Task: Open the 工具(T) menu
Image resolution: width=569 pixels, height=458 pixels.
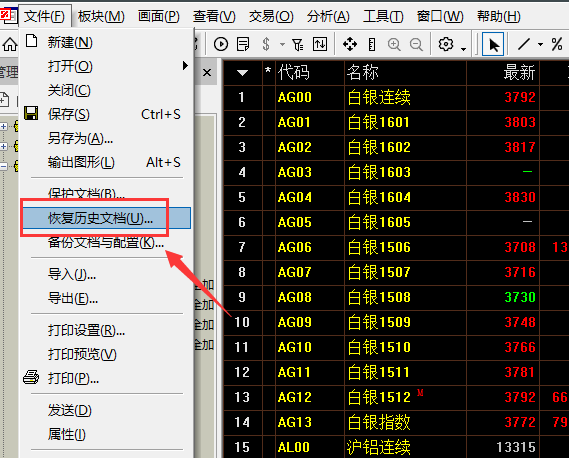Action: pos(383,16)
